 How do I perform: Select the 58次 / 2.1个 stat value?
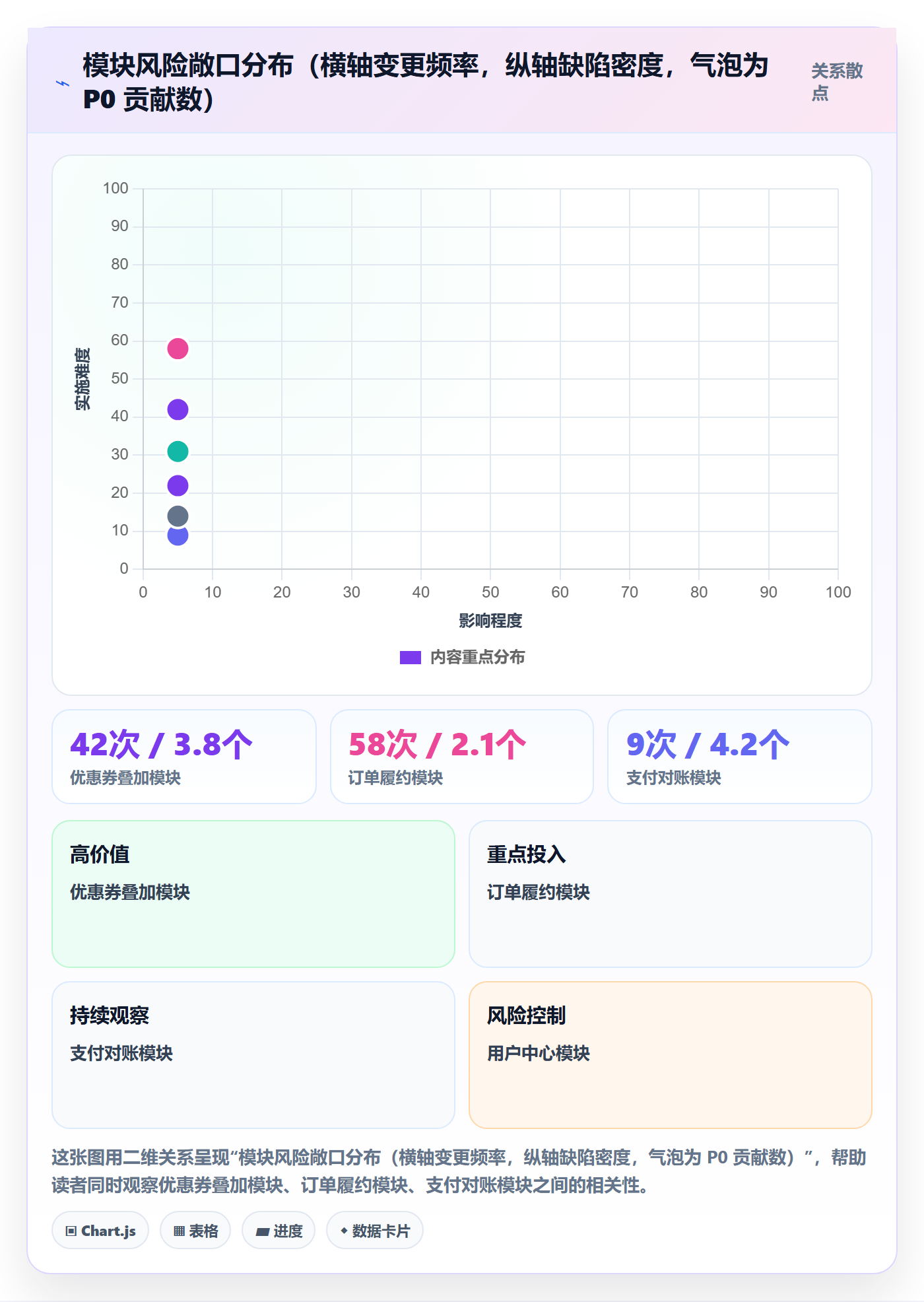pyautogui.click(x=437, y=744)
